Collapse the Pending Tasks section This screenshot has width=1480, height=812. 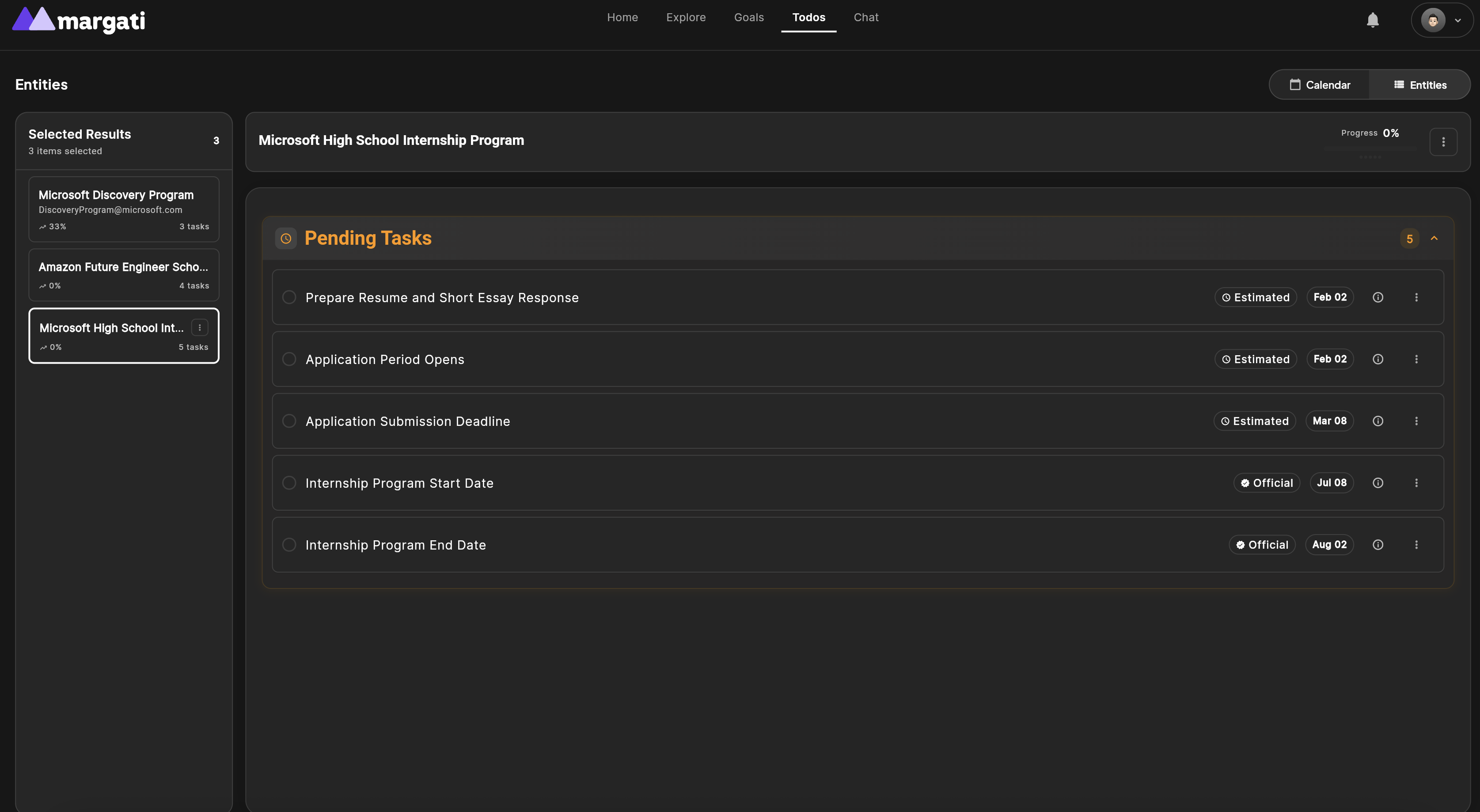tap(1434, 238)
